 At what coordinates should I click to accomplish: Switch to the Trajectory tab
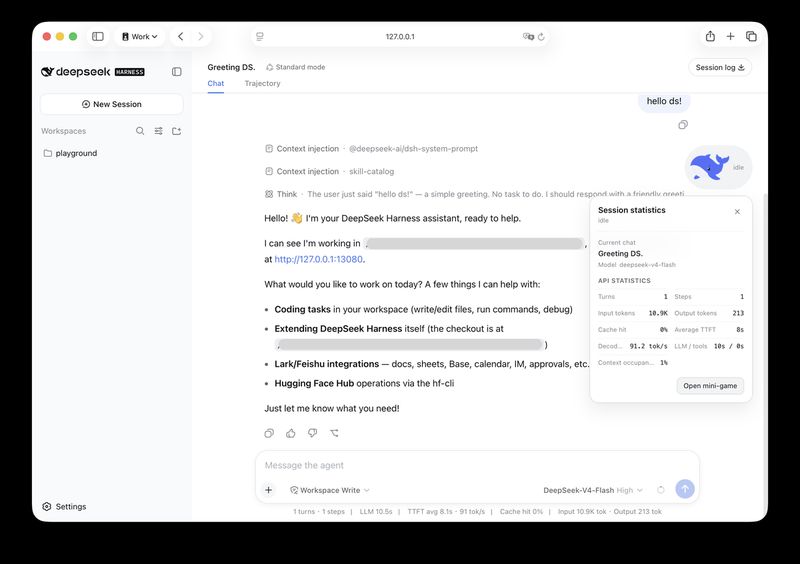click(x=262, y=83)
